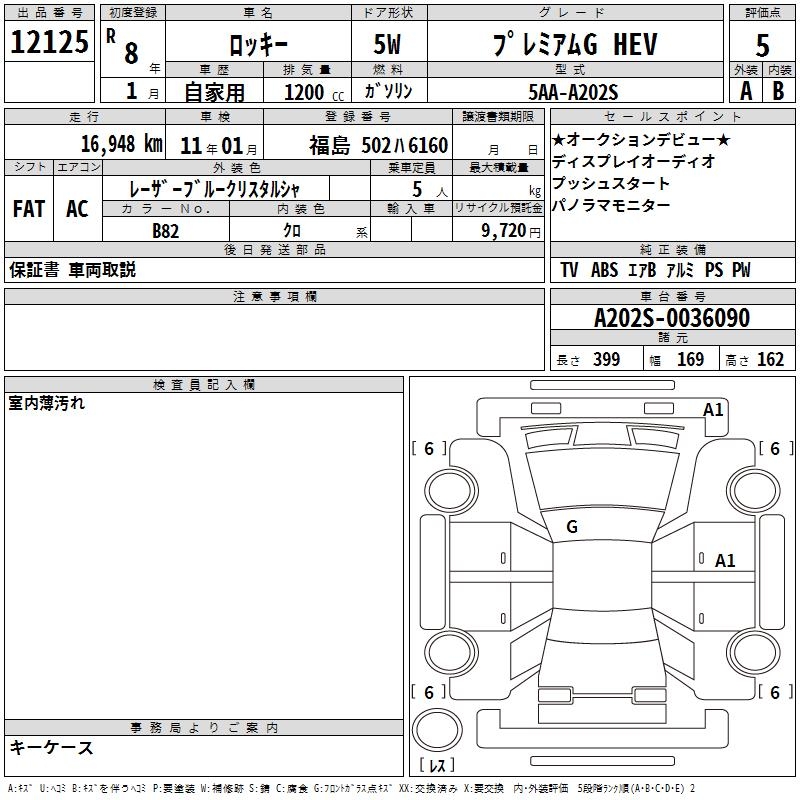Select the mileage 16,948 km
The image size is (800, 800).
122,144
